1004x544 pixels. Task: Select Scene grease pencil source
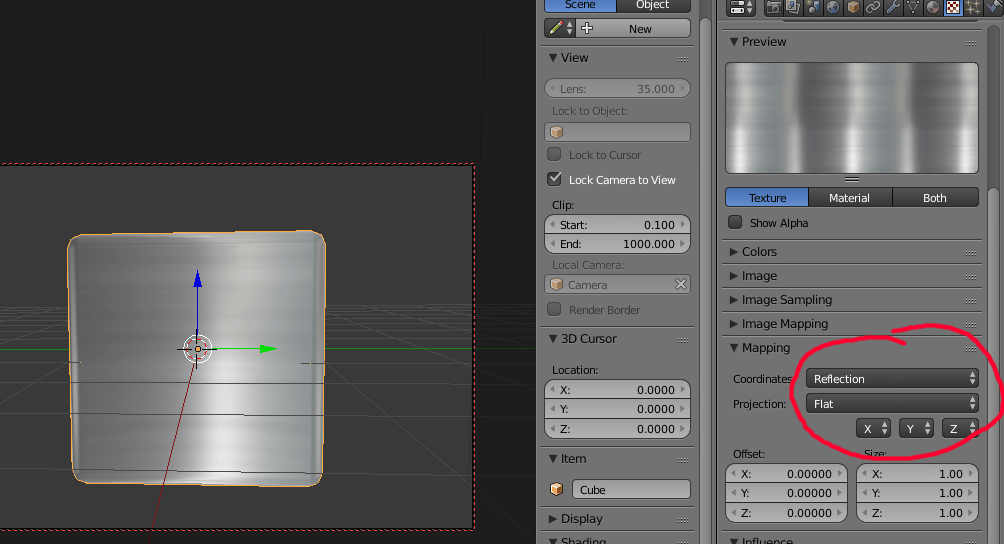580,5
